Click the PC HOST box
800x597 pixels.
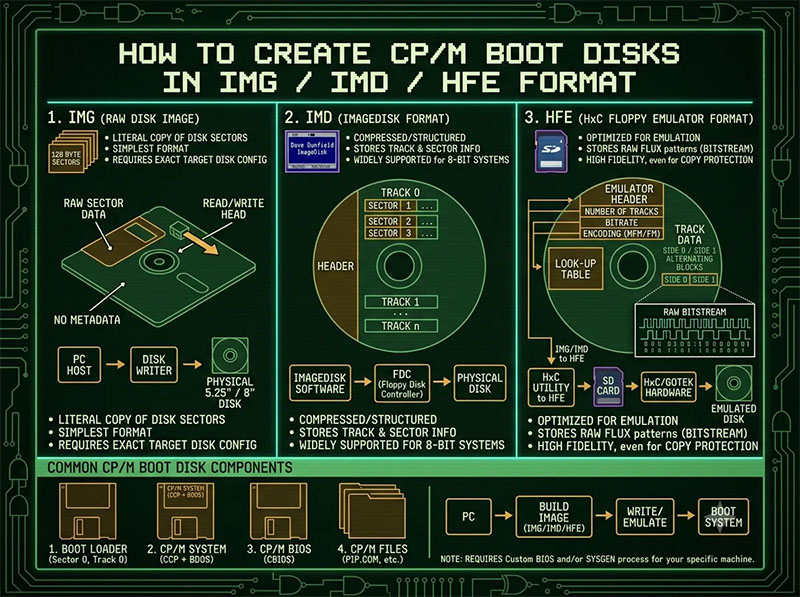pos(79,365)
